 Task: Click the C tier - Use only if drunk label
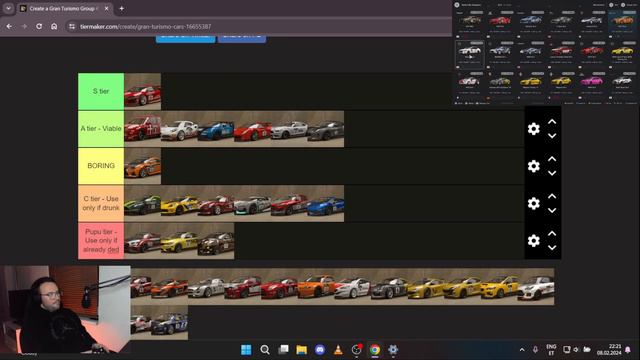[x=101, y=203]
